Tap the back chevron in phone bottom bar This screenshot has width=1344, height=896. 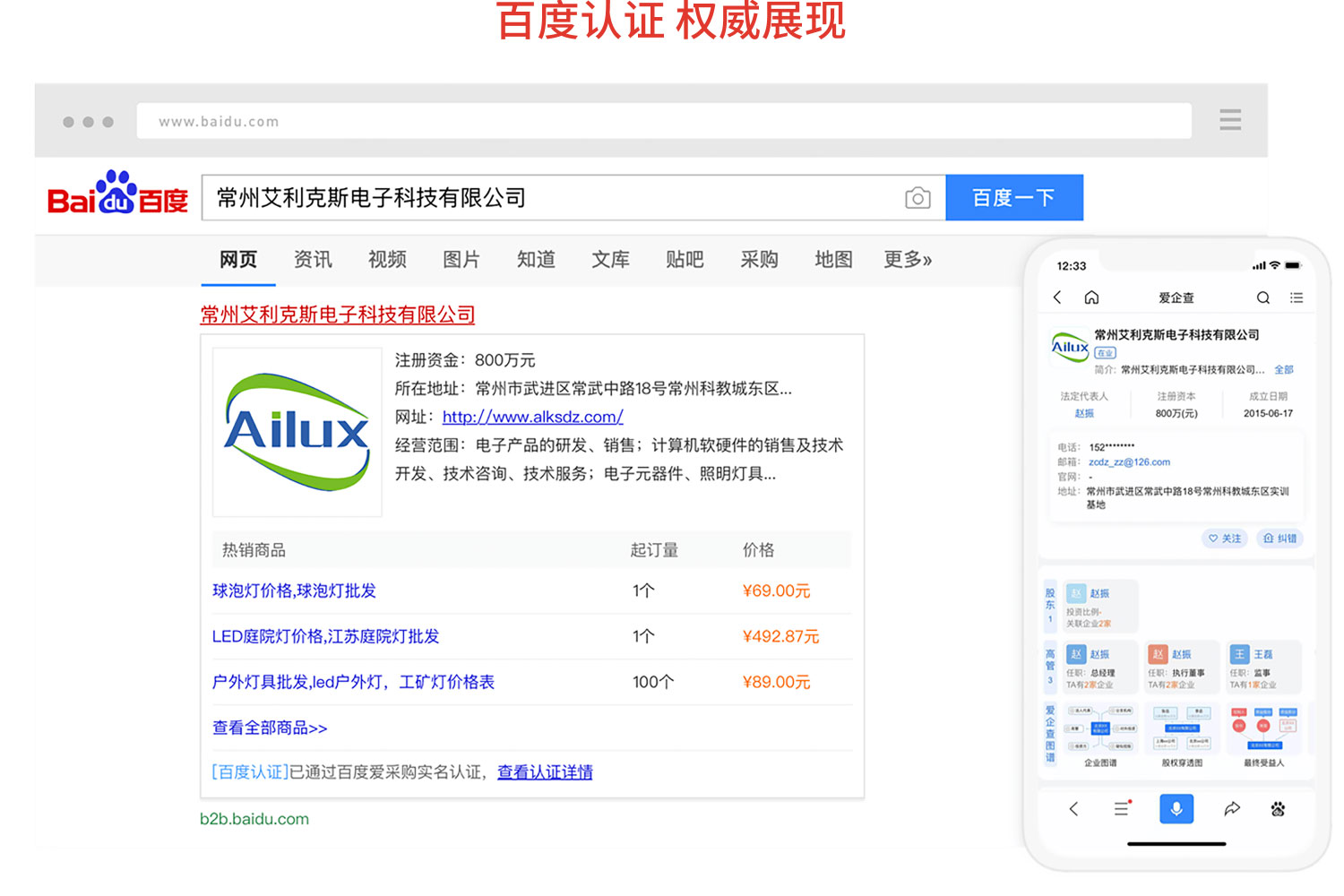tap(1074, 808)
